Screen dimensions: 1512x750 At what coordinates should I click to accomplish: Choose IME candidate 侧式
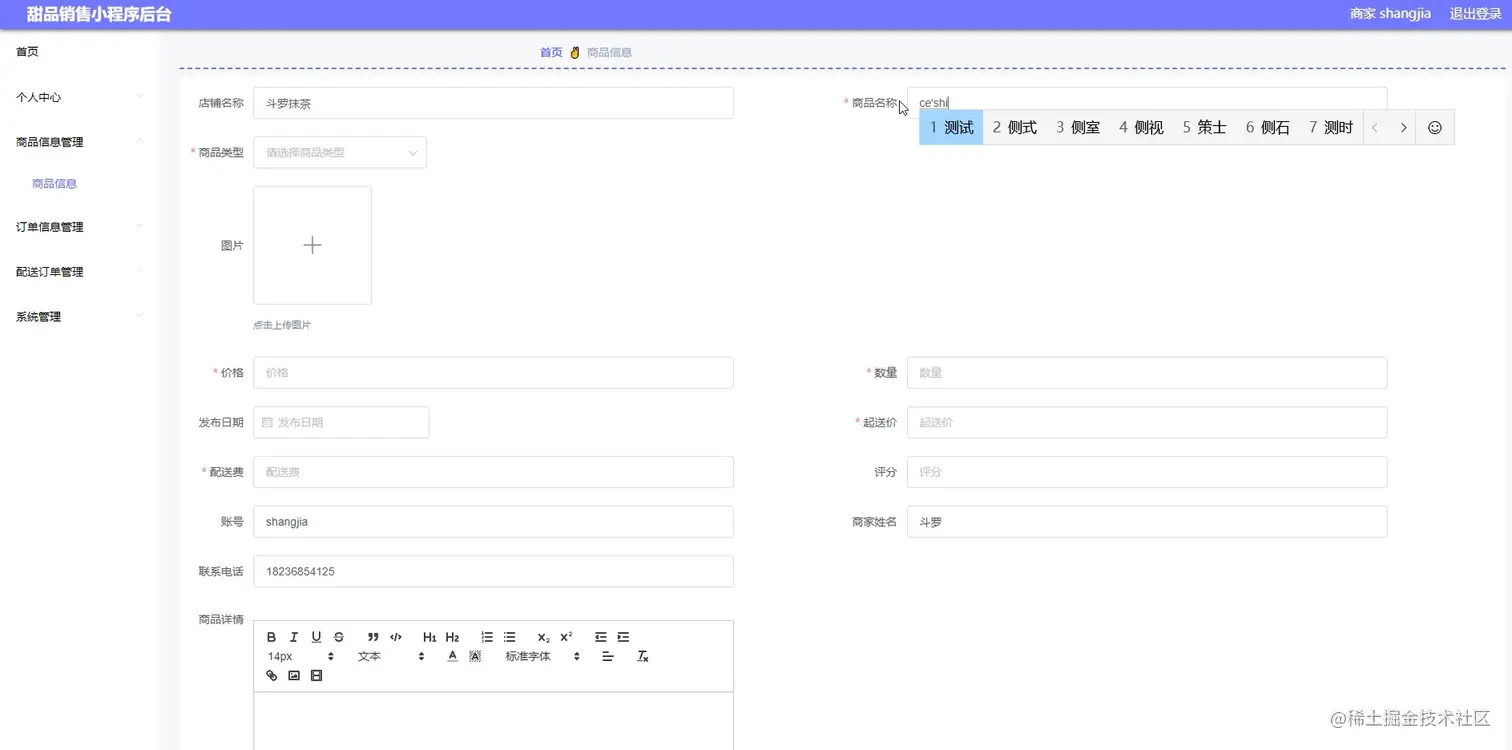(x=1015, y=127)
